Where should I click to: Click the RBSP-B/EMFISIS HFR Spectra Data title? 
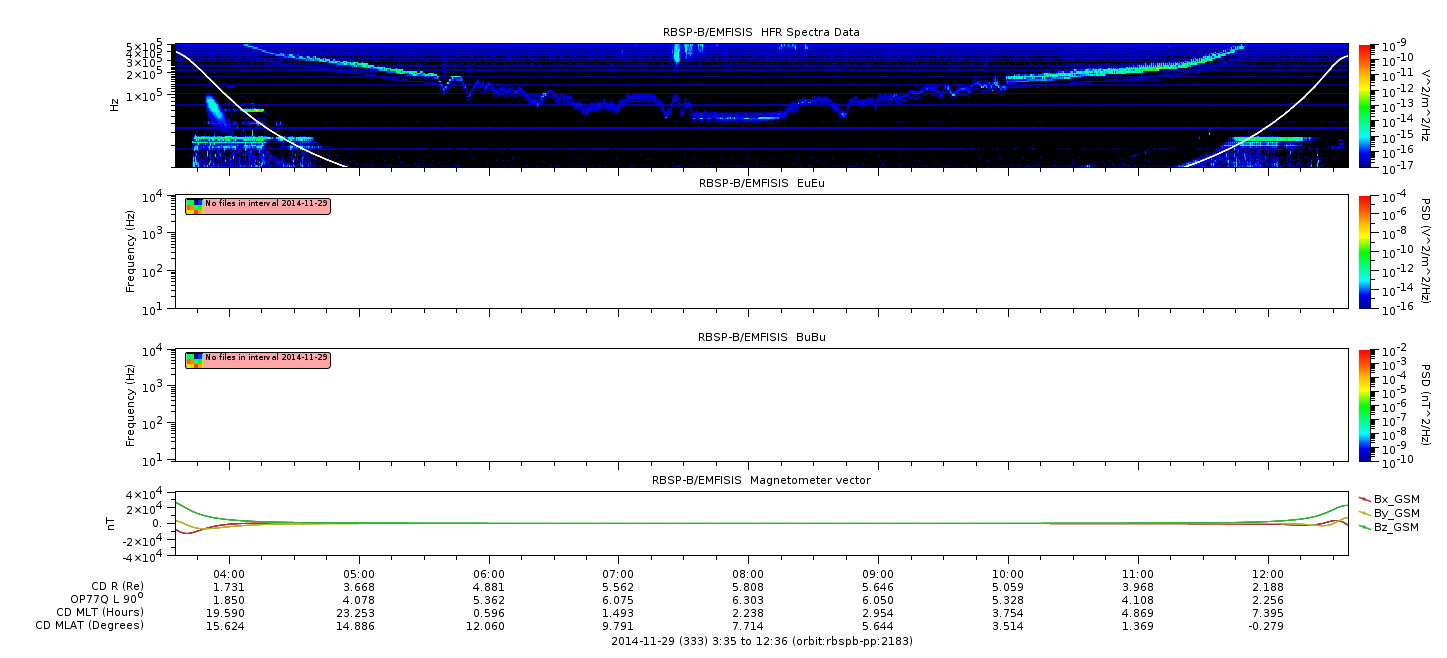tap(761, 33)
